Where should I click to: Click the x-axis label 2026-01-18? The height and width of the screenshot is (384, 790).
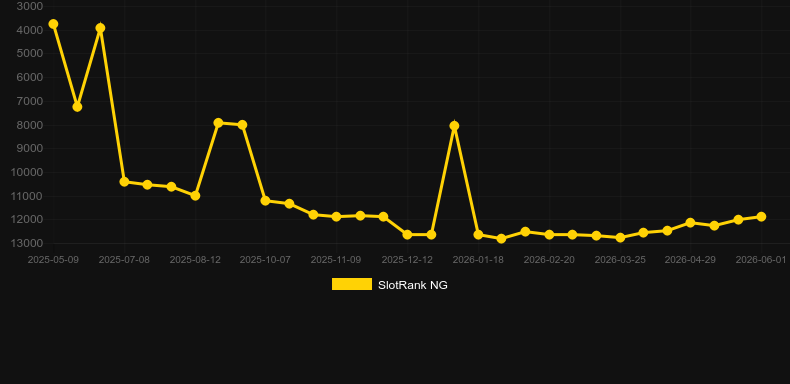(478, 260)
